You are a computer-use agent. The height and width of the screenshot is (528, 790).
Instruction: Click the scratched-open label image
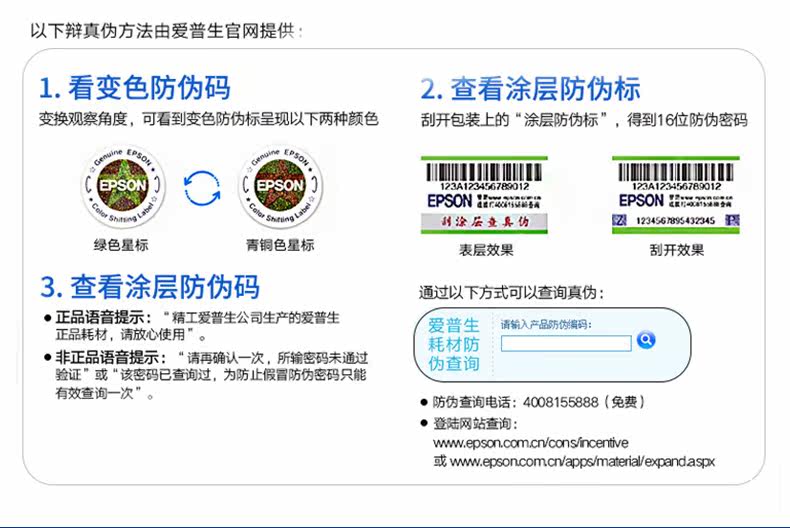click(676, 195)
